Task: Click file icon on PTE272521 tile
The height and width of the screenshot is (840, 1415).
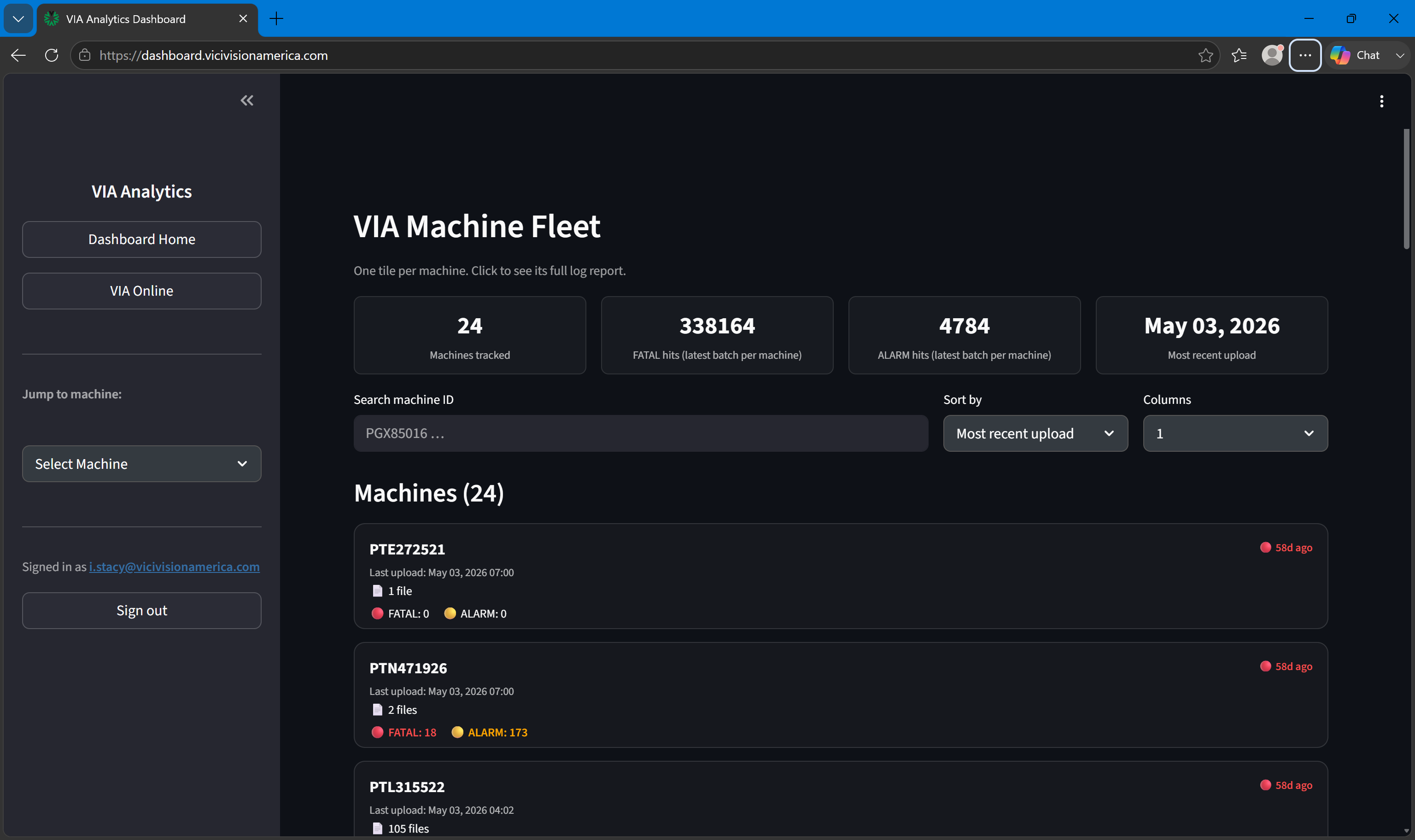Action: 378,591
